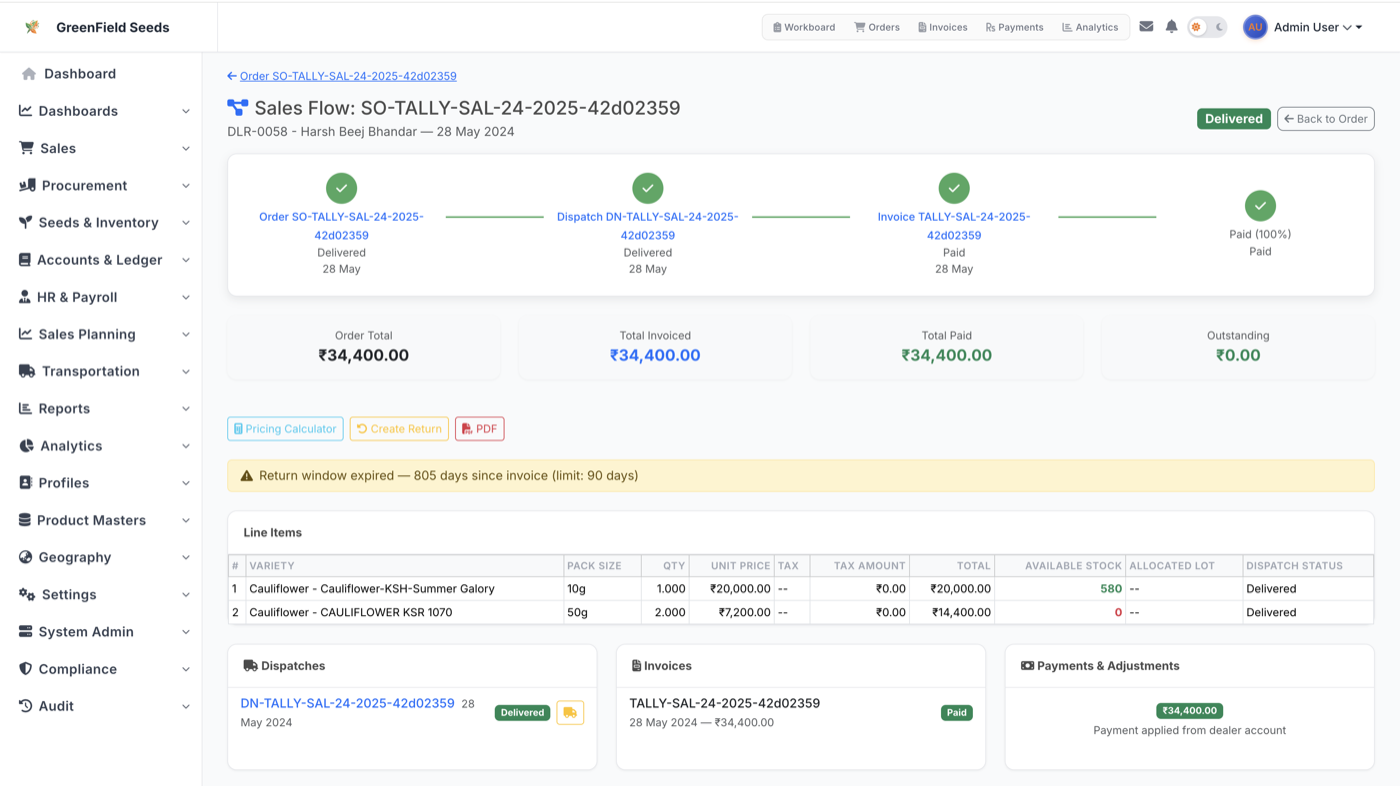Expand the Sales sidebar chevron
Screen dimensions: 1400x786
(x=186, y=148)
